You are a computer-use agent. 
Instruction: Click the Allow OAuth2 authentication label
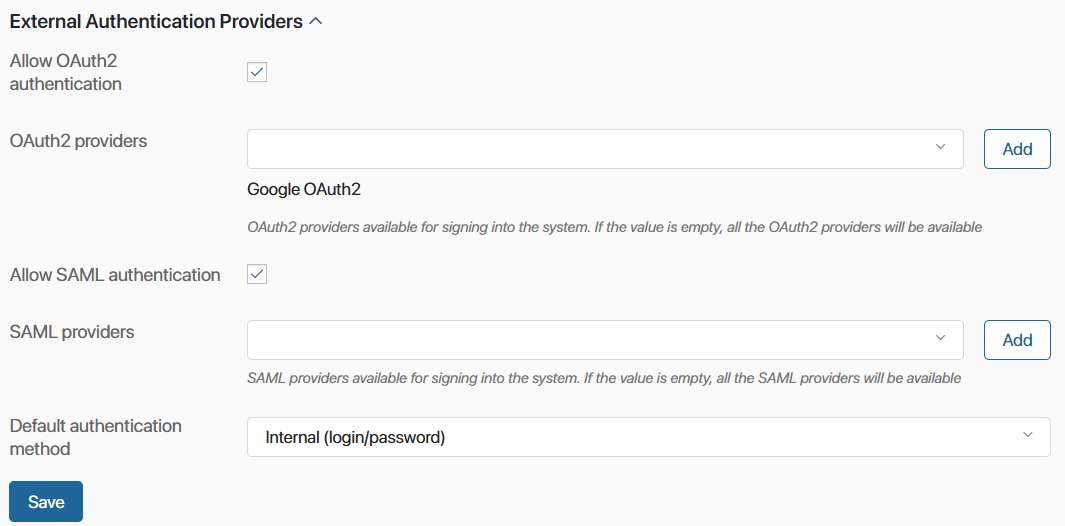pyautogui.click(x=66, y=73)
